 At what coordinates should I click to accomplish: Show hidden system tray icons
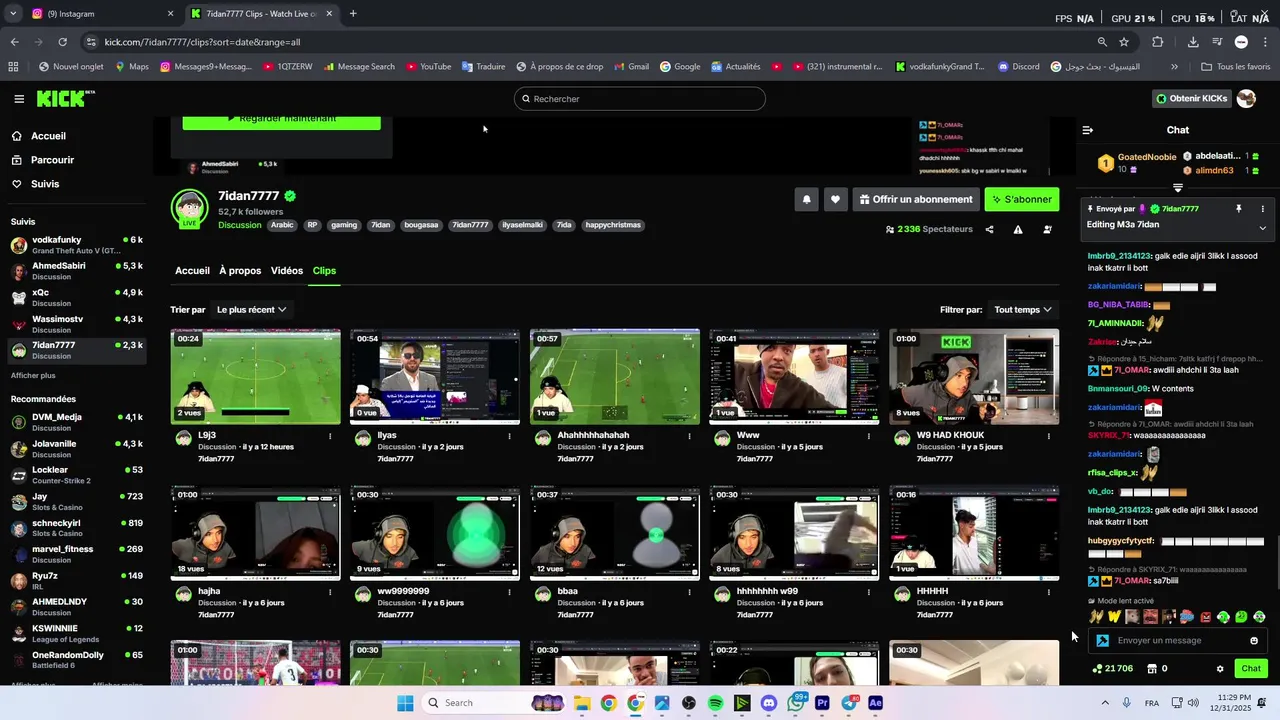point(1103,703)
